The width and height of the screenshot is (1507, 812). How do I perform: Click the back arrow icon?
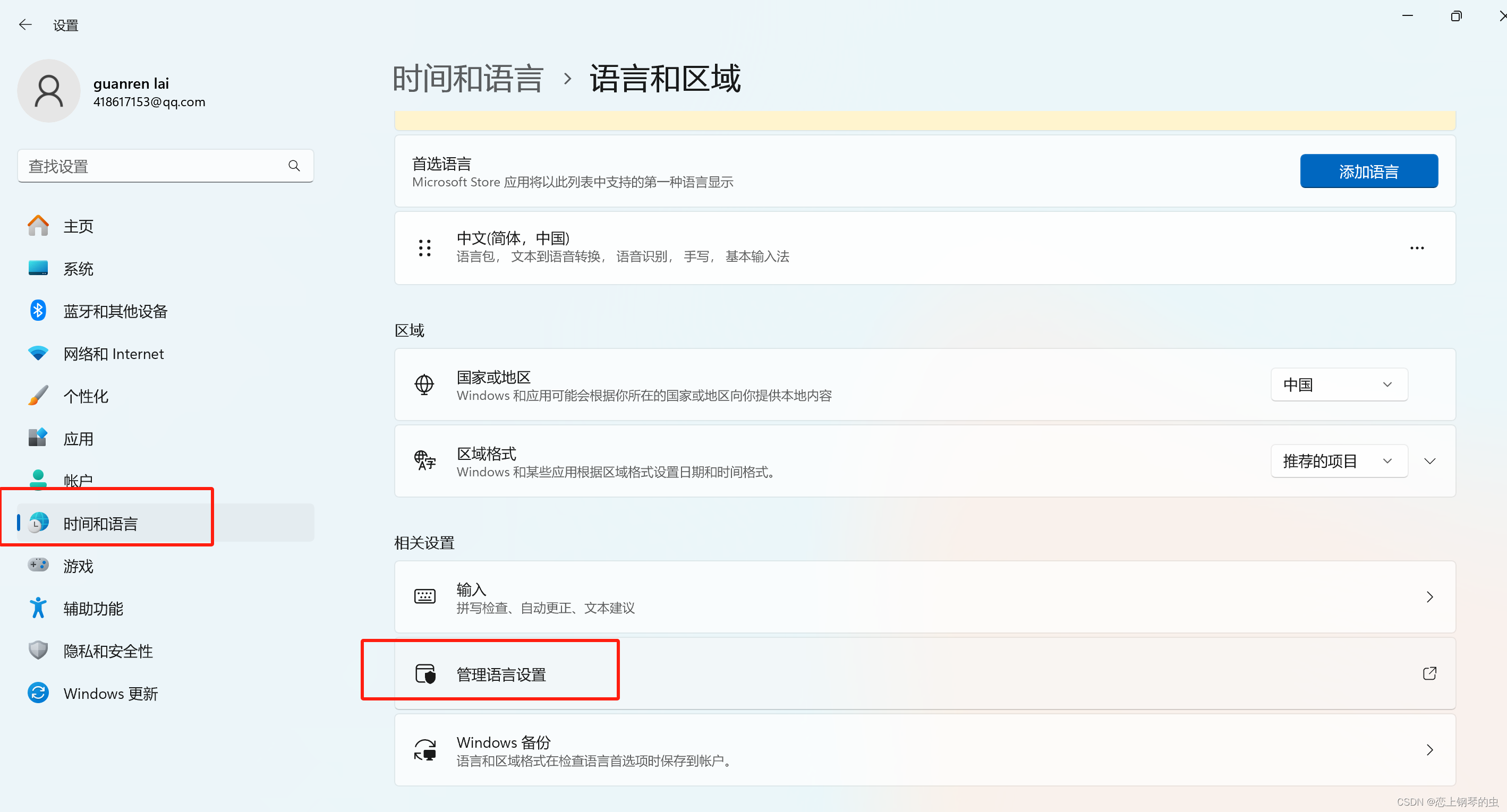point(25,24)
